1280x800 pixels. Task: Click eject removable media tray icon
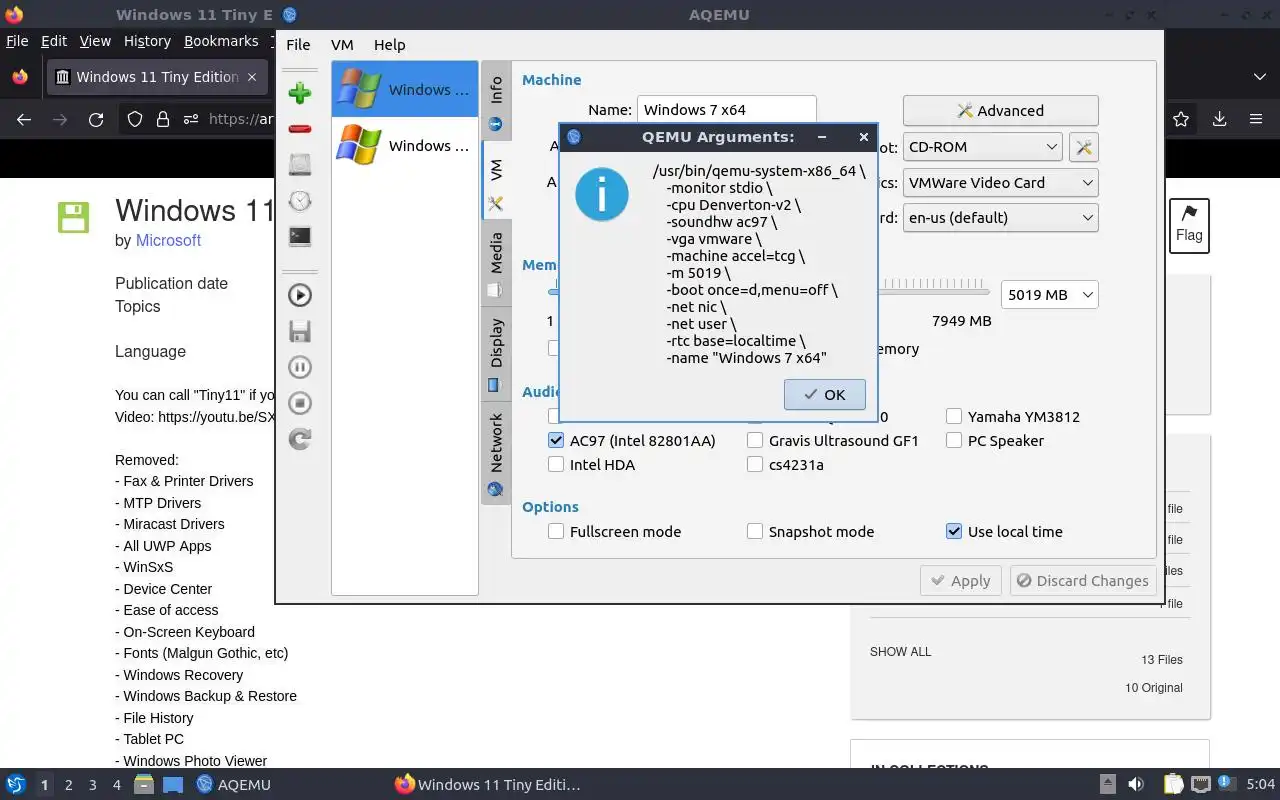coord(1107,784)
